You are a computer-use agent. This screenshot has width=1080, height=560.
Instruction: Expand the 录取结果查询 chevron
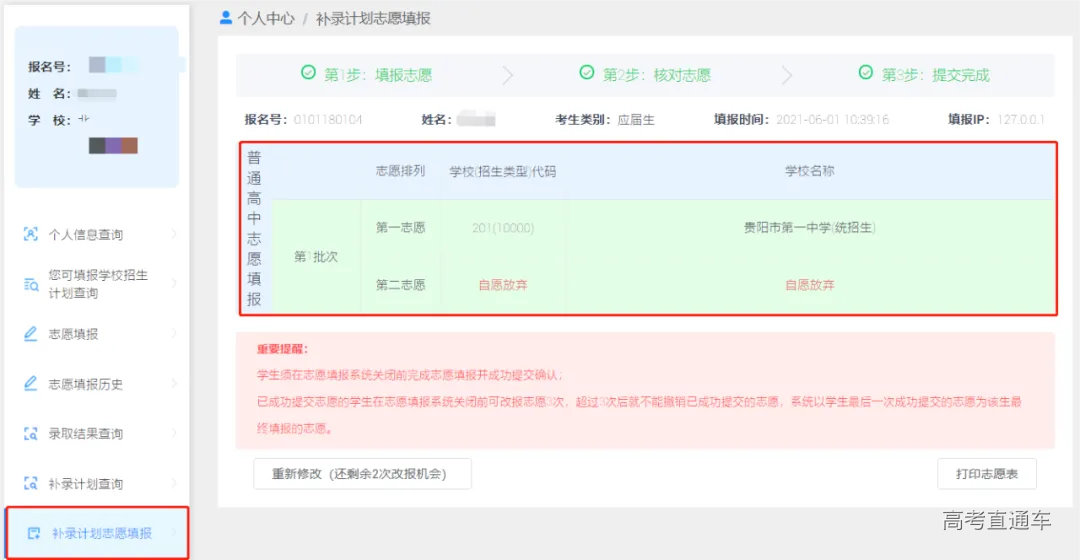(x=174, y=433)
